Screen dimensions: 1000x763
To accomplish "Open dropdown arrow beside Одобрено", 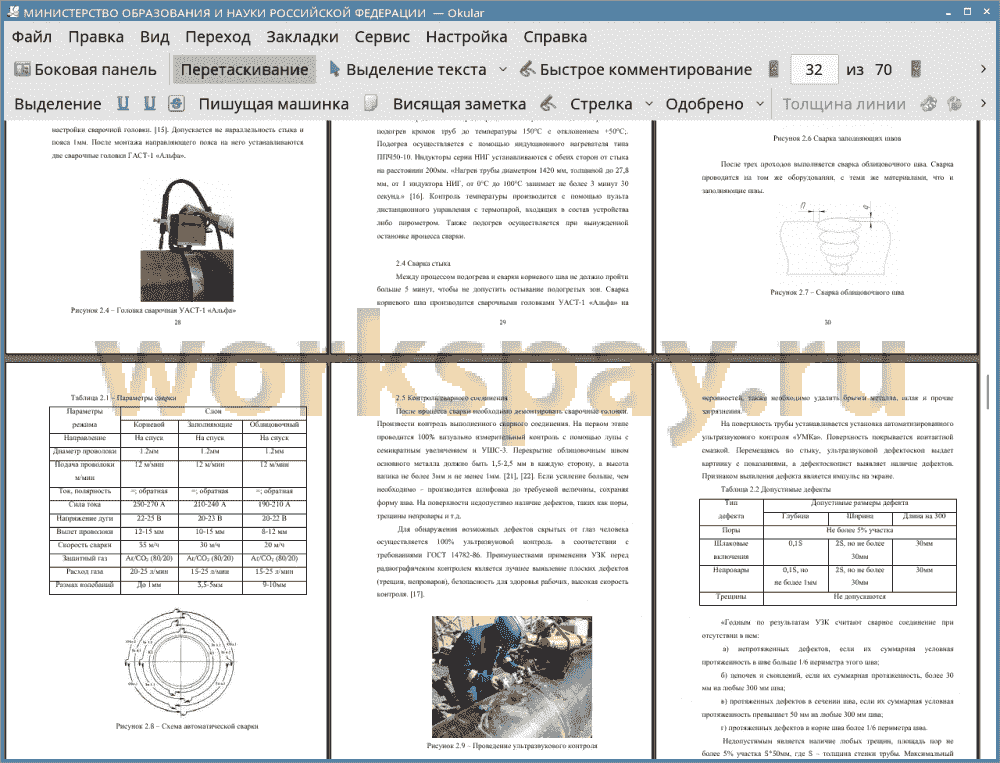I will (x=760, y=103).
